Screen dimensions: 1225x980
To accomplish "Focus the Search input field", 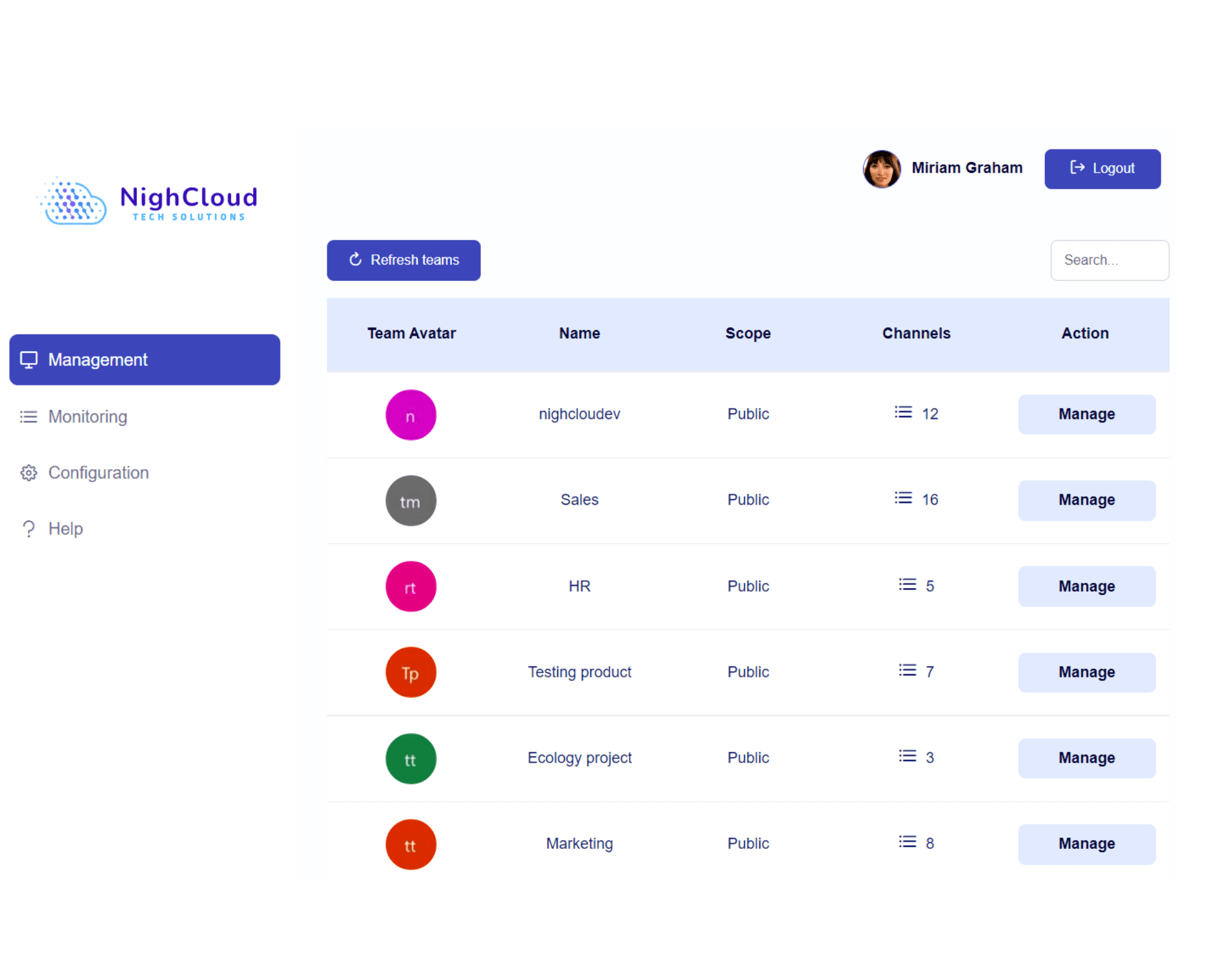I will click(x=1109, y=260).
